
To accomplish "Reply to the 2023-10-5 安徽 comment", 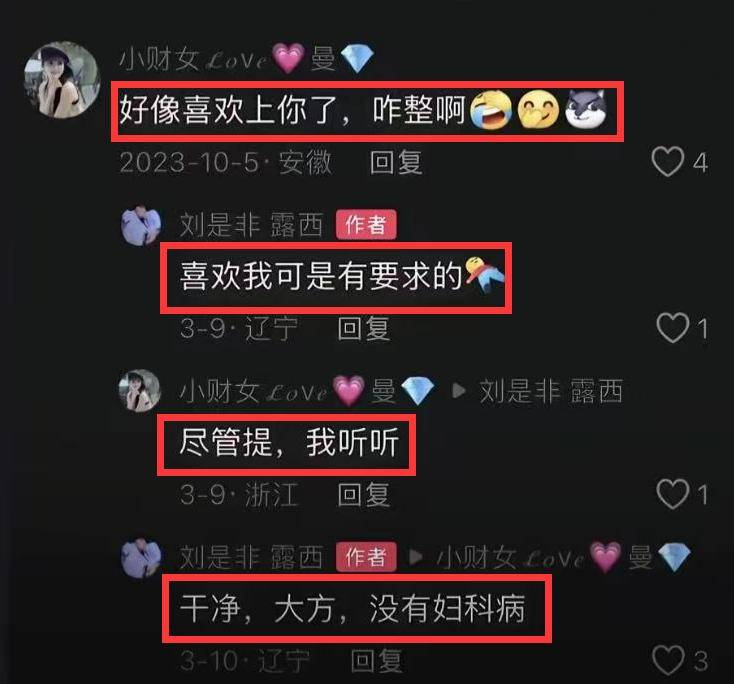I will tap(396, 162).
